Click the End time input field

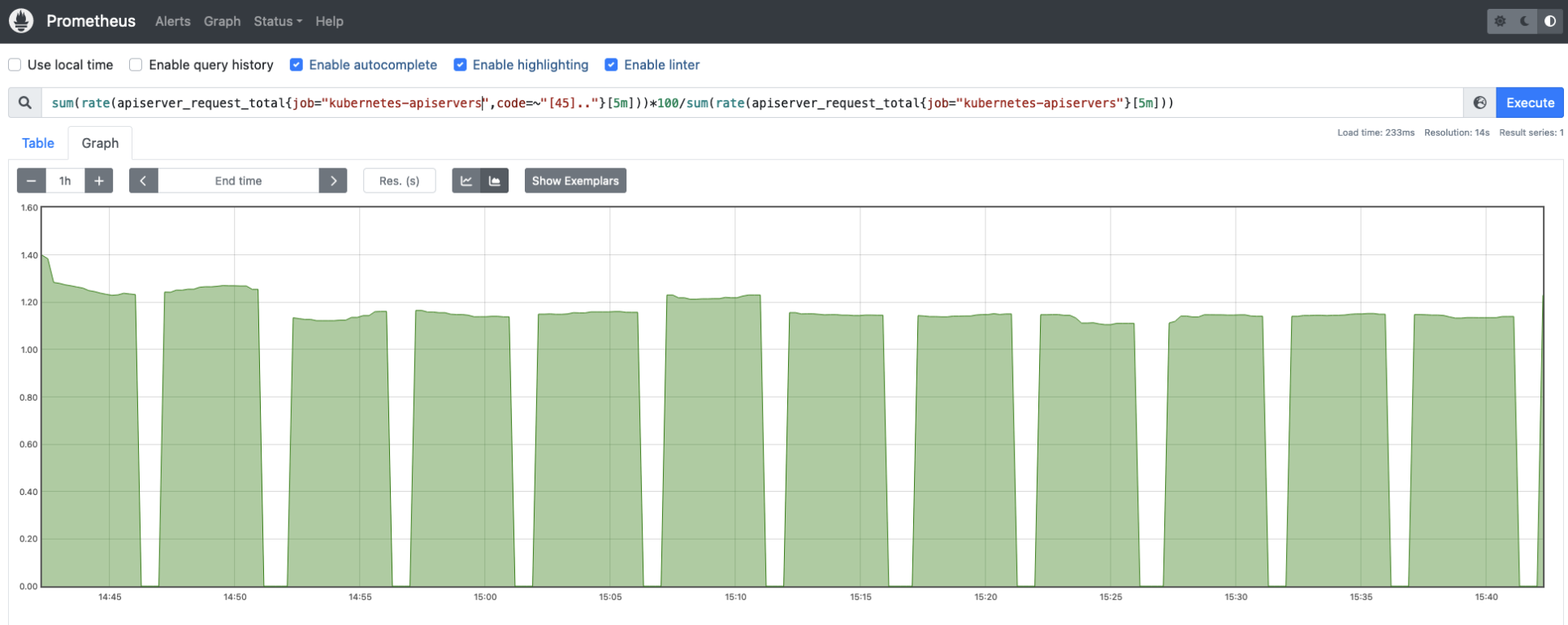pyautogui.click(x=238, y=180)
